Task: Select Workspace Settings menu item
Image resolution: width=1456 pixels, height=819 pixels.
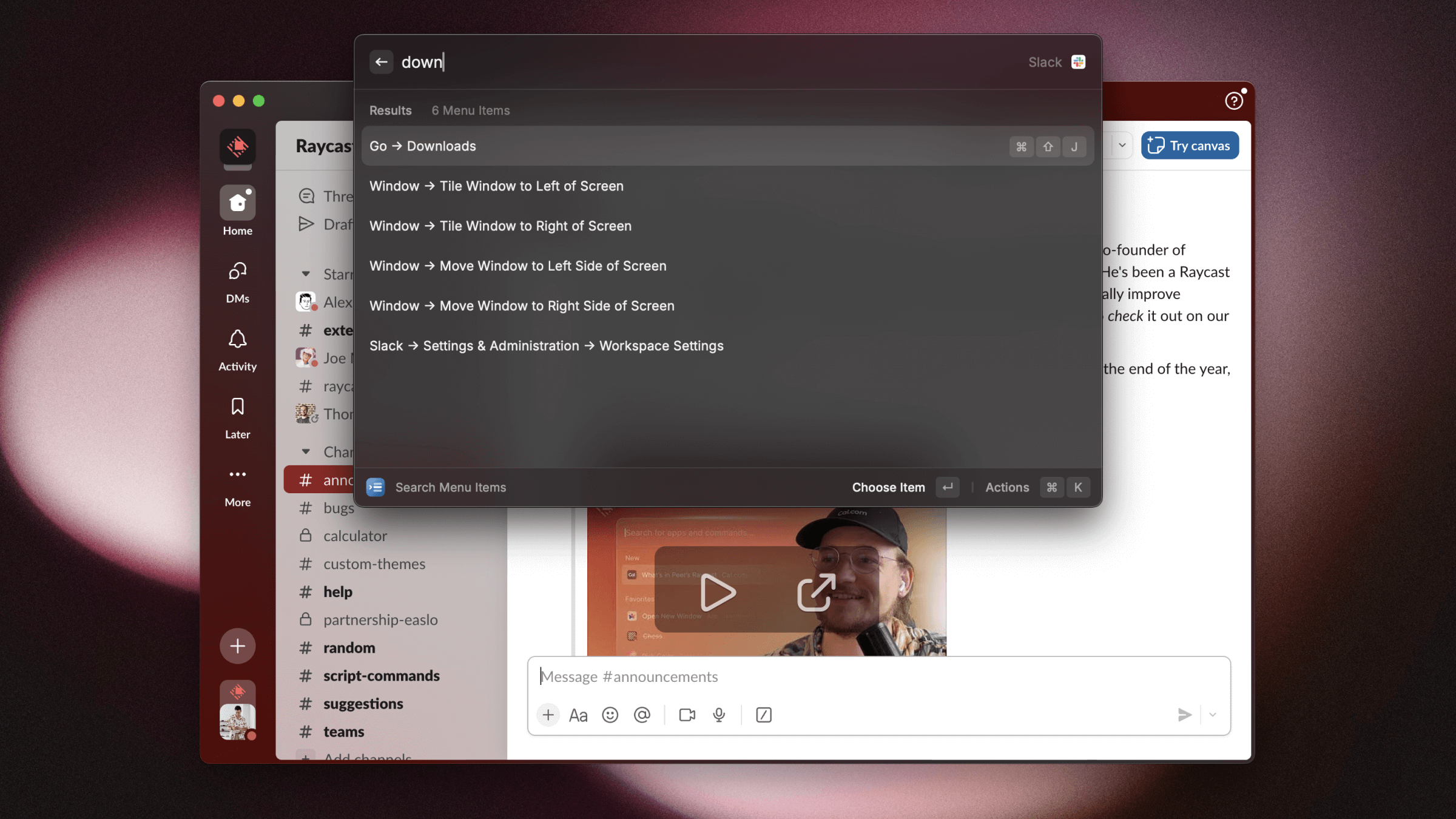Action: [727, 346]
